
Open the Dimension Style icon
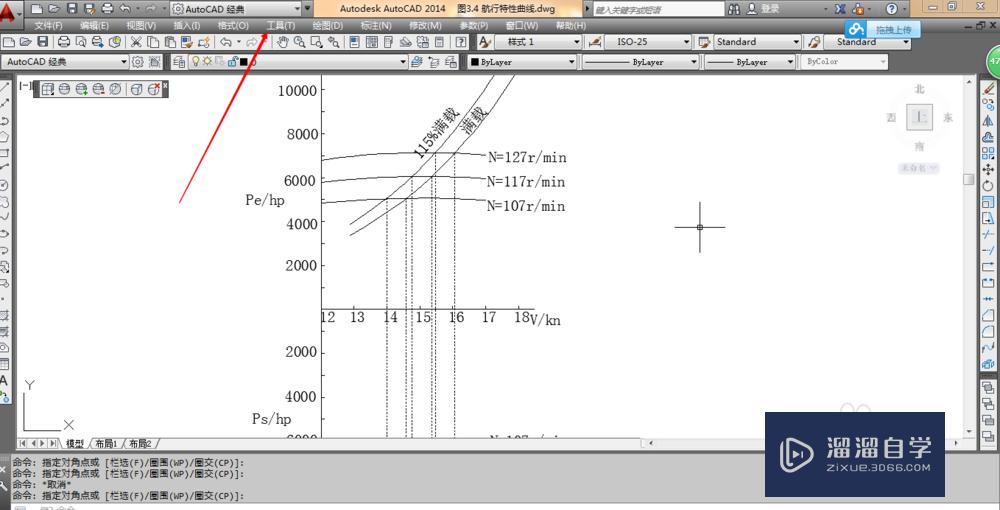(594, 42)
